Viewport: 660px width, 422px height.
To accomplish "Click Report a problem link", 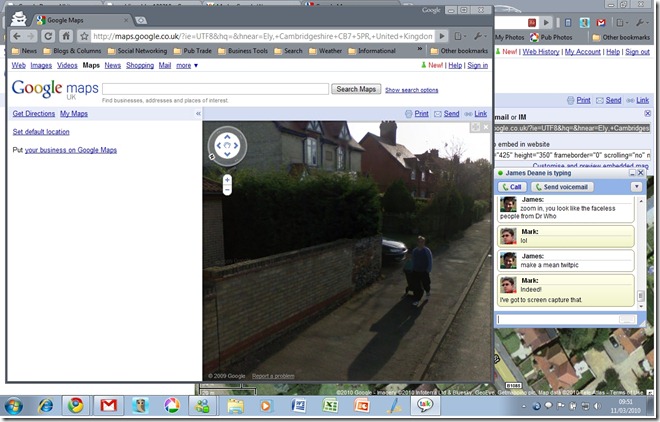I will click(x=273, y=376).
